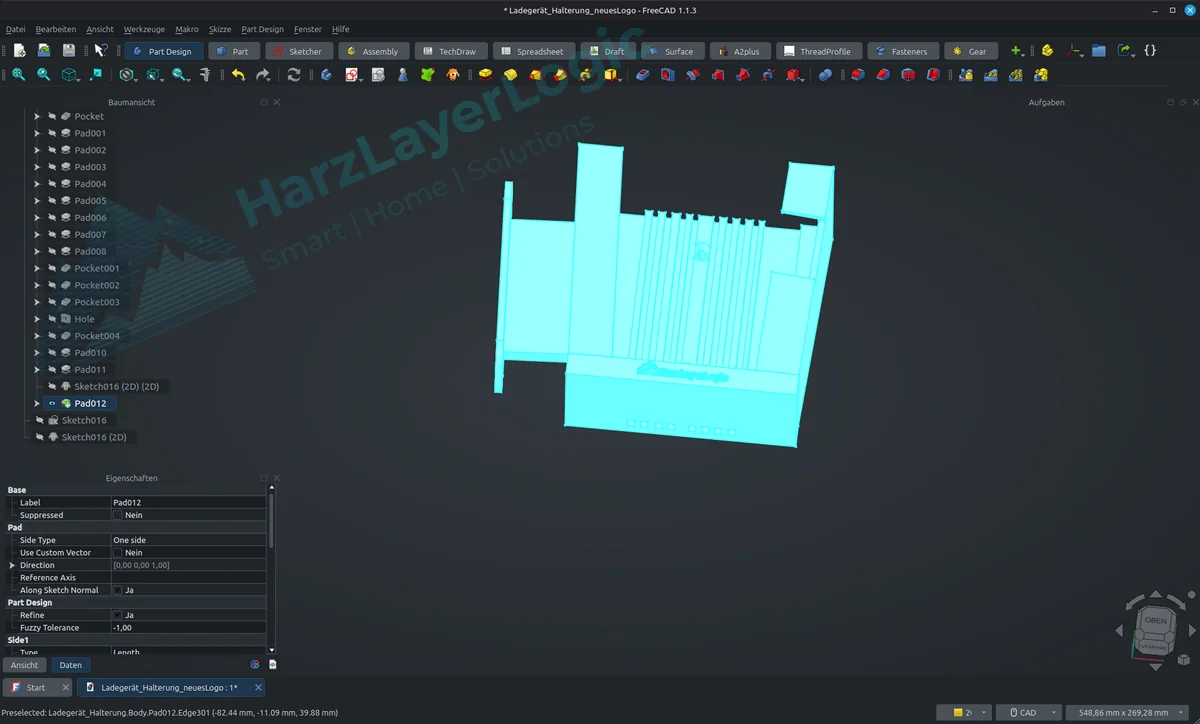Click the measure caliper icon
The image size is (1200, 724).
coord(205,75)
